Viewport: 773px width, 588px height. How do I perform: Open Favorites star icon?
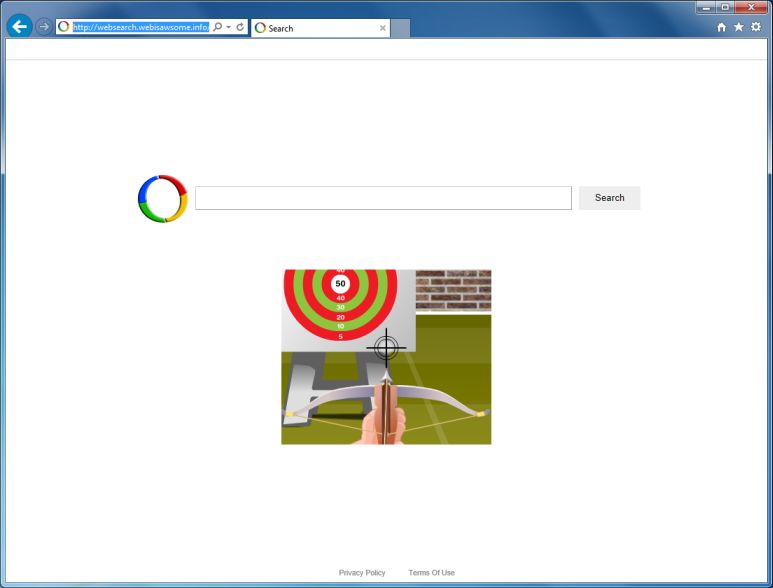[x=738, y=27]
